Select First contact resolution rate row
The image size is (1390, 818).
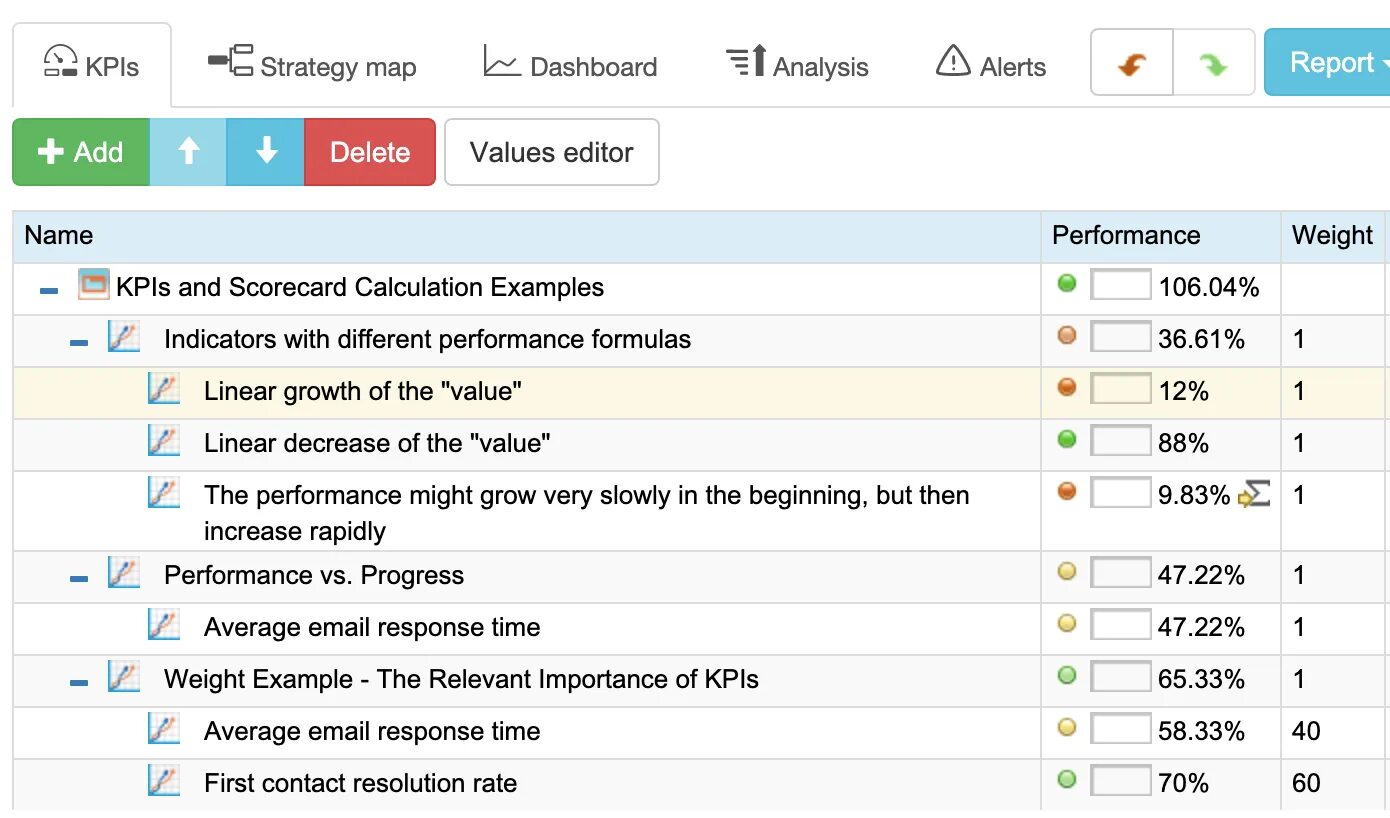coord(699,784)
